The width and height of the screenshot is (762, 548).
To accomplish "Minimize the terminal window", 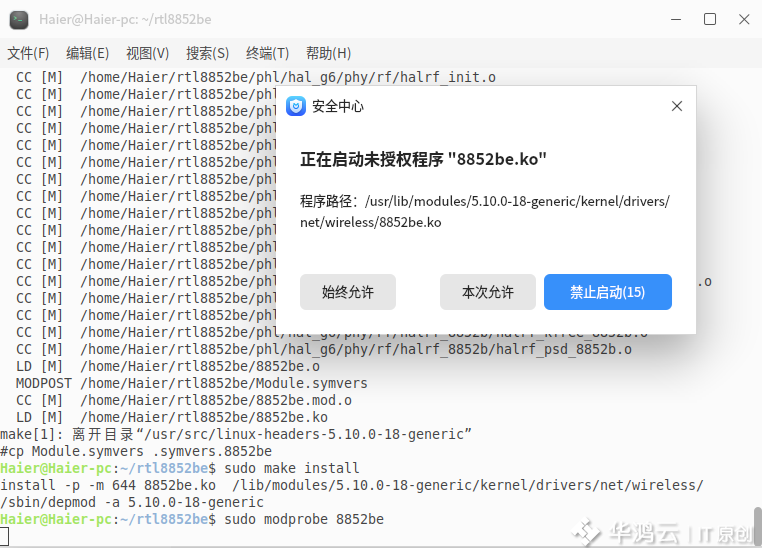I will pos(676,19).
